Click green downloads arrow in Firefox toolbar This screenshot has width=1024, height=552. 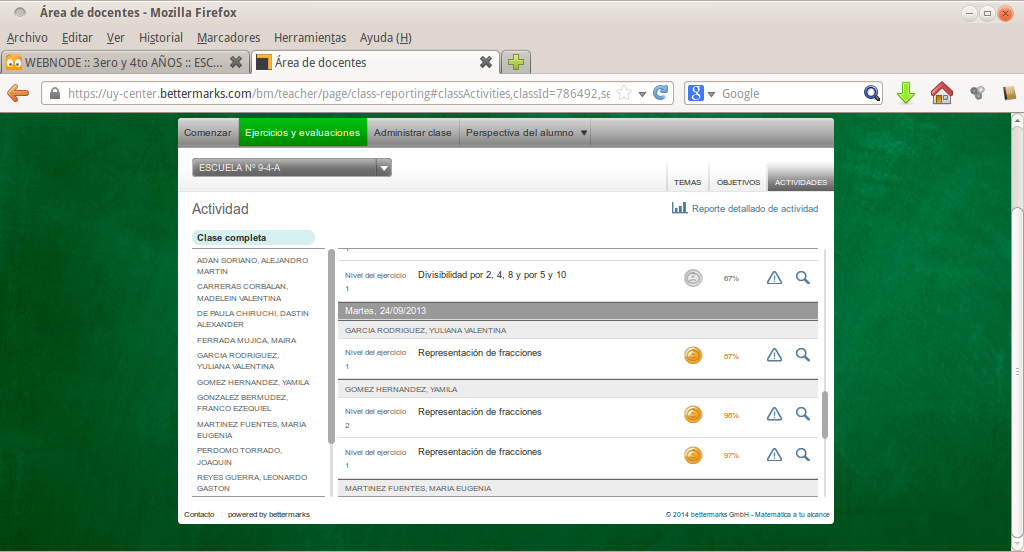coord(905,93)
